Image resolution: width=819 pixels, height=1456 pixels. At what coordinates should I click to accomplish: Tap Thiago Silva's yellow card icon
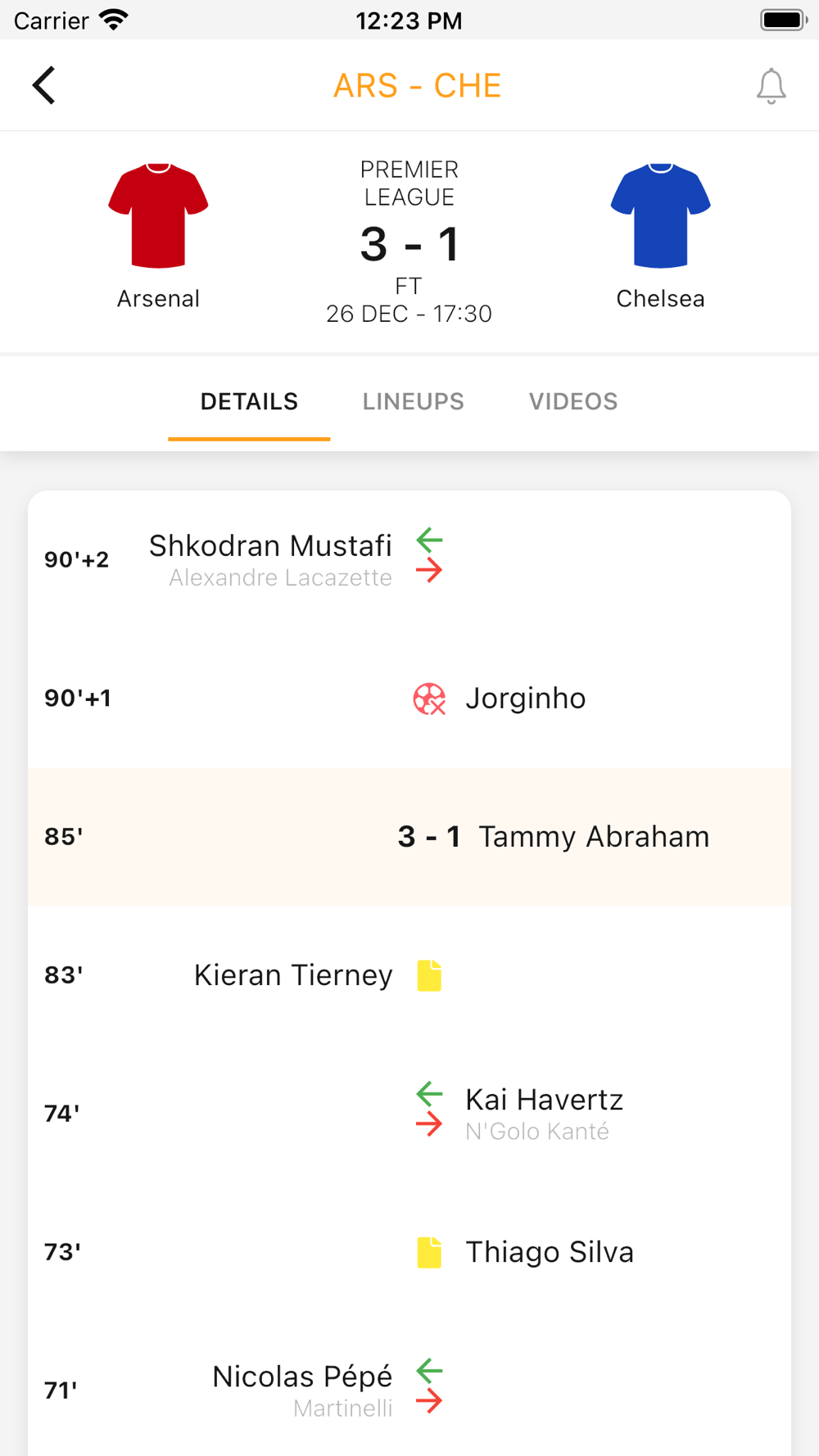(429, 1252)
